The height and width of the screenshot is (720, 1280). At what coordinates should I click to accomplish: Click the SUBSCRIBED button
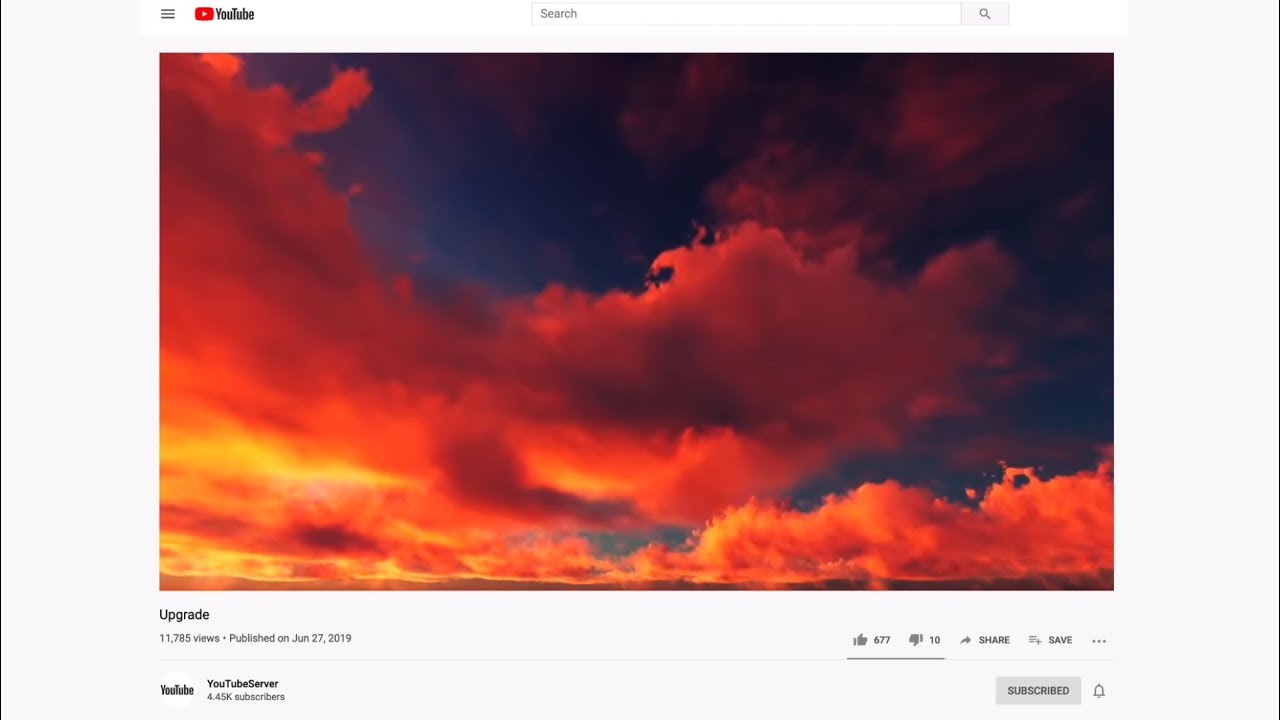tap(1038, 691)
